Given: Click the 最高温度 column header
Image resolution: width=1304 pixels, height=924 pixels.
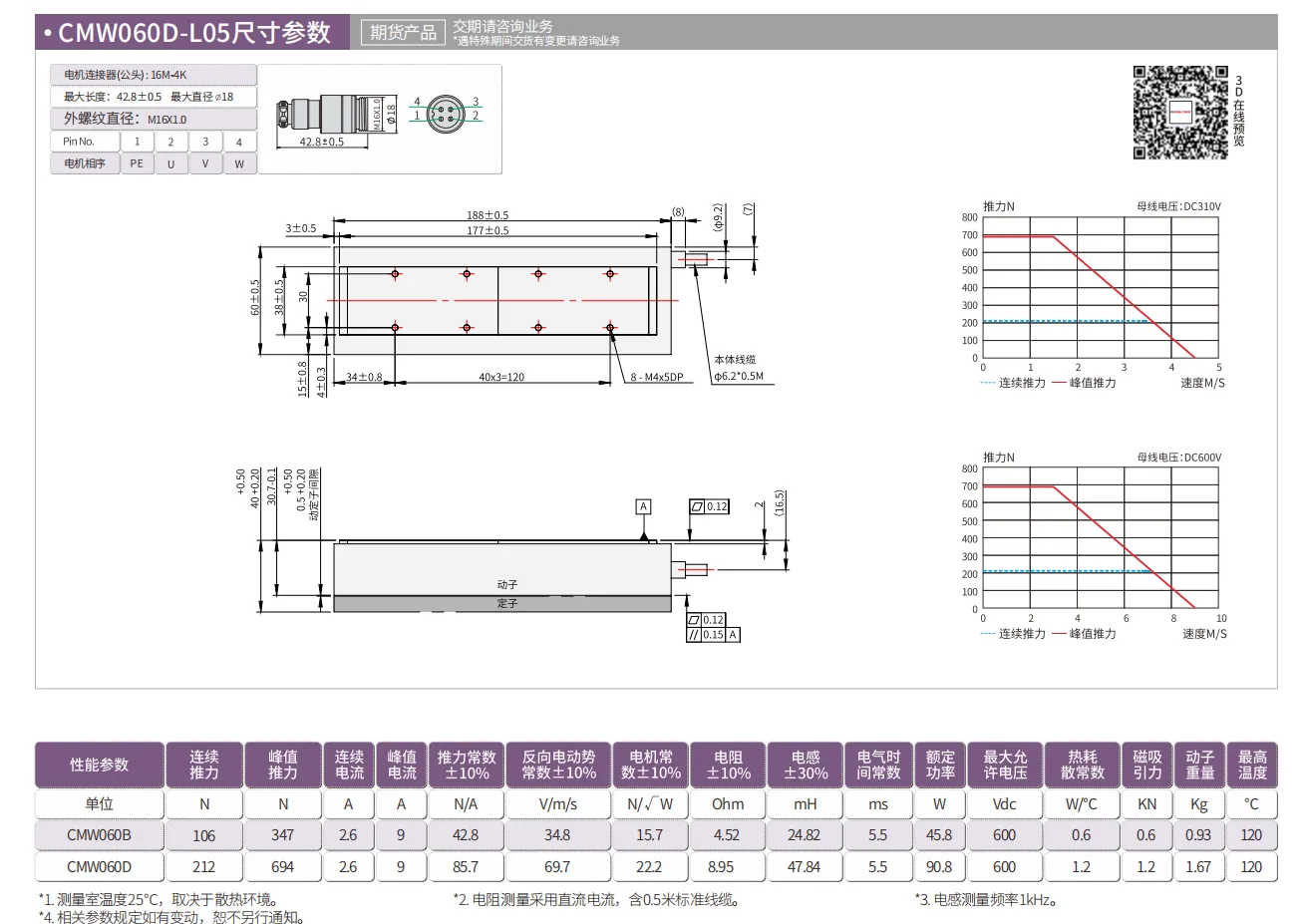Looking at the screenshot, I should 1252,765.
